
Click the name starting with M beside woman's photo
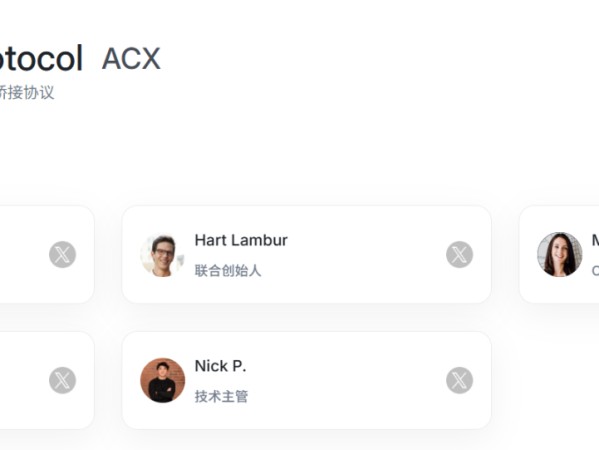[595, 240]
